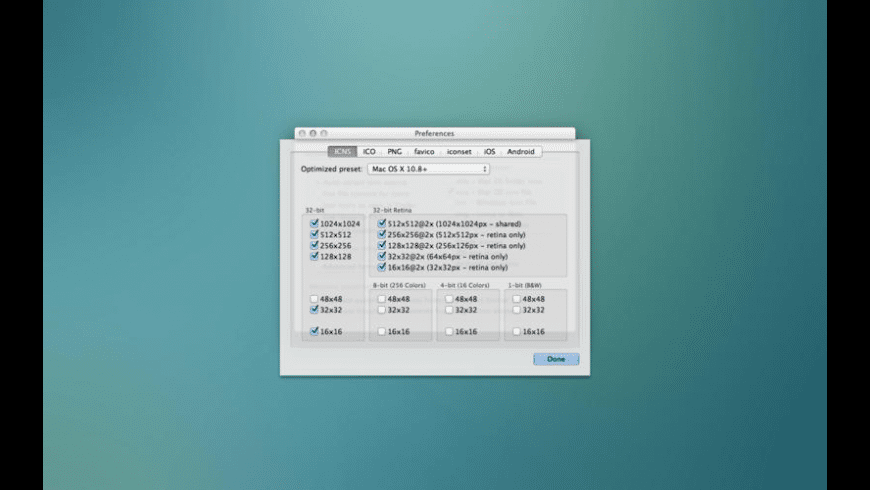Viewport: 870px width, 490px height.
Task: Enable 8-bit 16x16 checkbox
Action: [382, 331]
